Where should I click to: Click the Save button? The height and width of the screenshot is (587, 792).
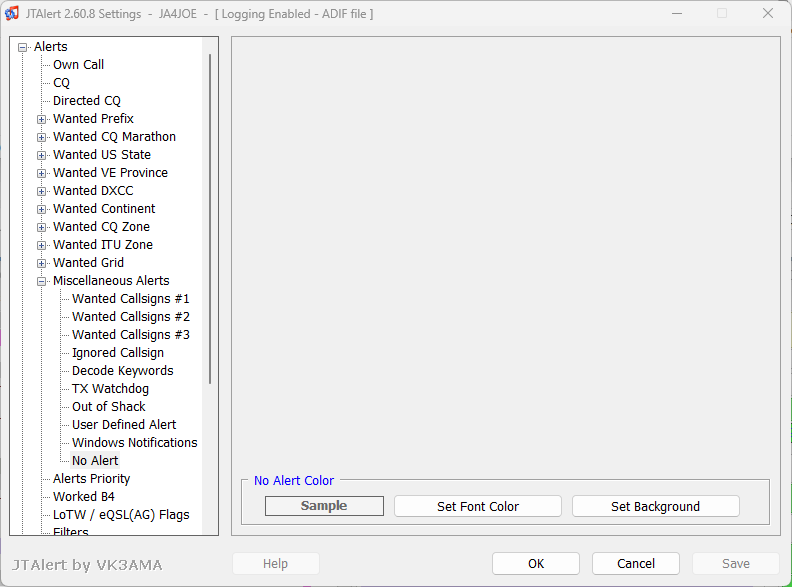pyautogui.click(x=736, y=564)
